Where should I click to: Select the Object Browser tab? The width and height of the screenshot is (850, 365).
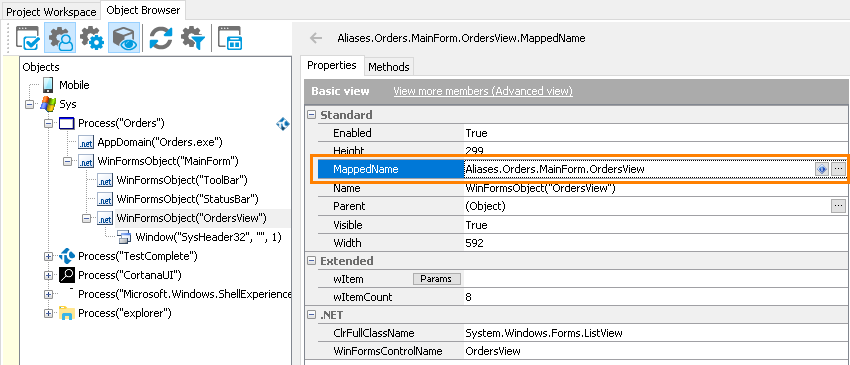144,10
